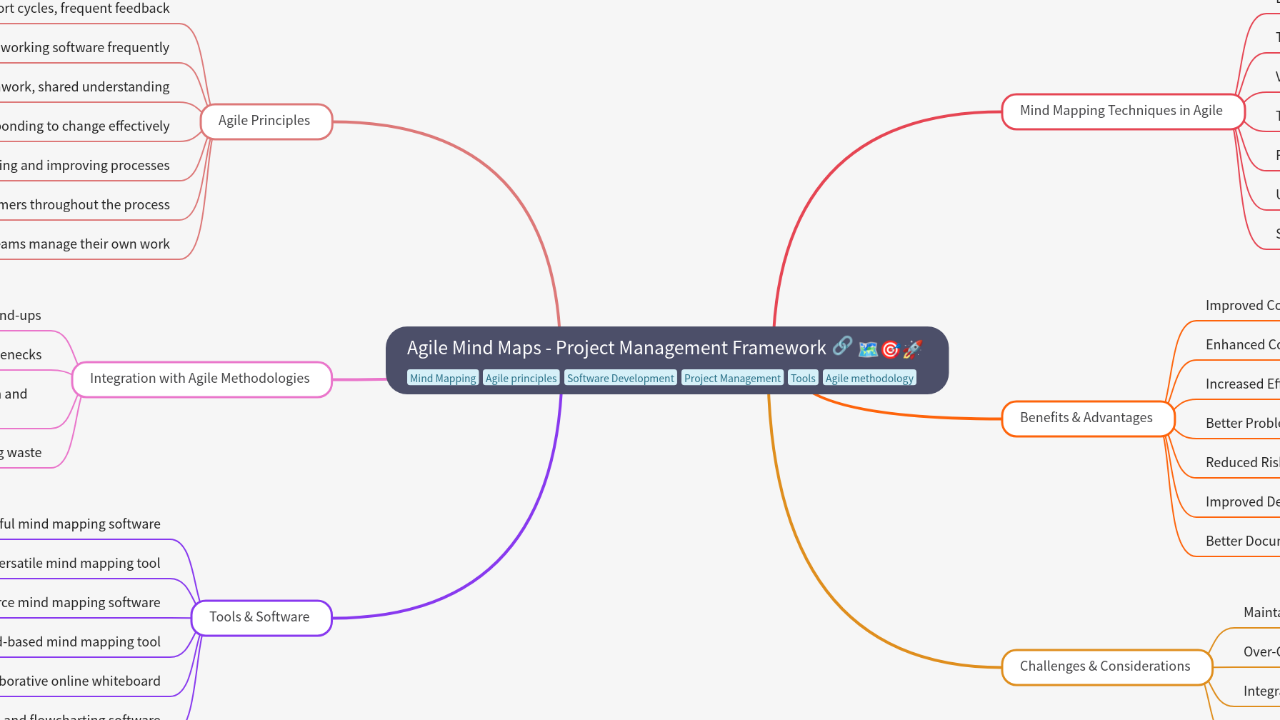Click the 'g waste' leaf
The width and height of the screenshot is (1280, 720).
click(21, 452)
